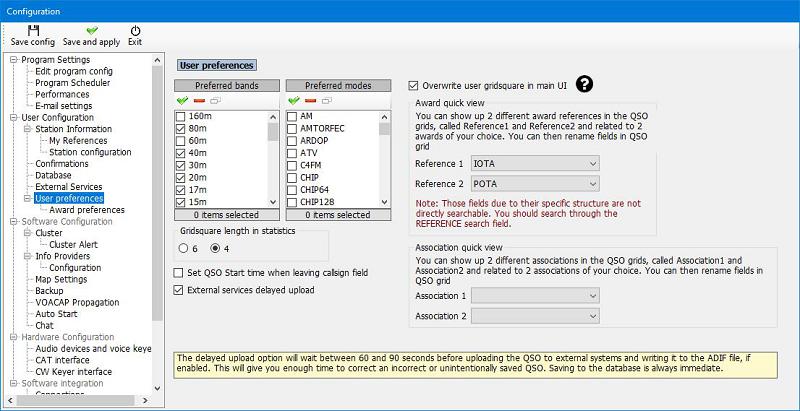Click the Save and apply icon
The width and height of the screenshot is (800, 411).
92,31
